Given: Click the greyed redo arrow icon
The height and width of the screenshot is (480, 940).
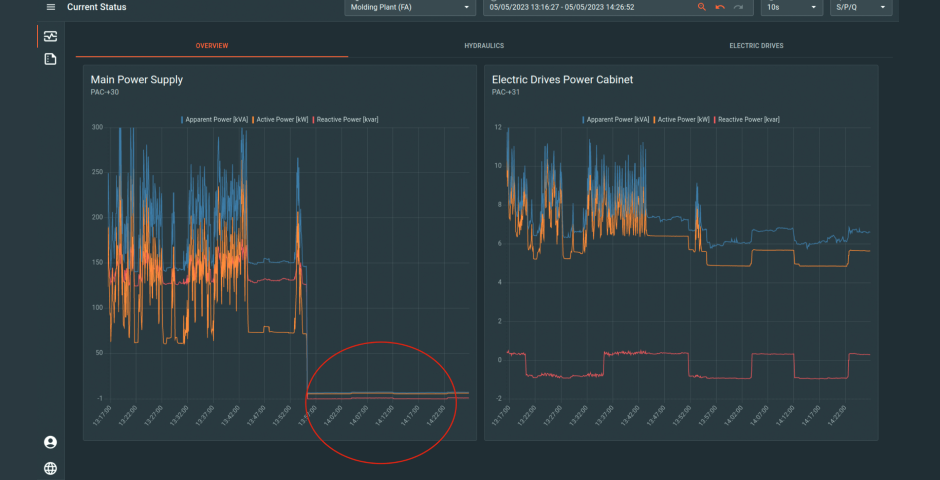Looking at the screenshot, I should click(x=738, y=7).
